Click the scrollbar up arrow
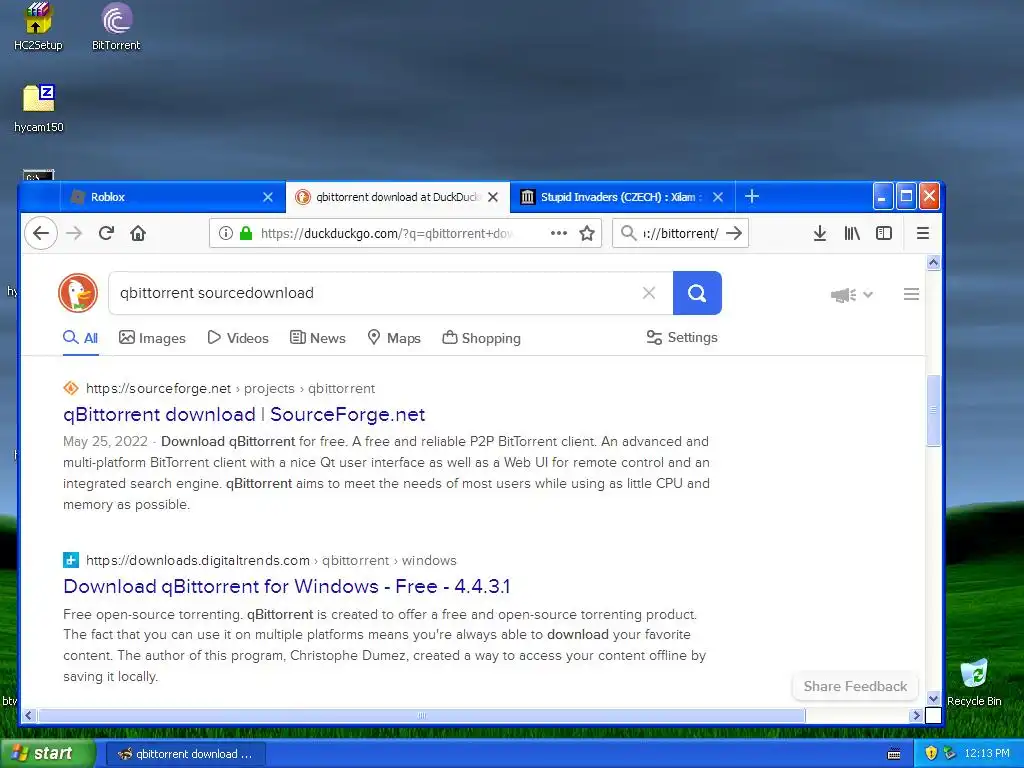The width and height of the screenshot is (1024, 768). [x=933, y=263]
